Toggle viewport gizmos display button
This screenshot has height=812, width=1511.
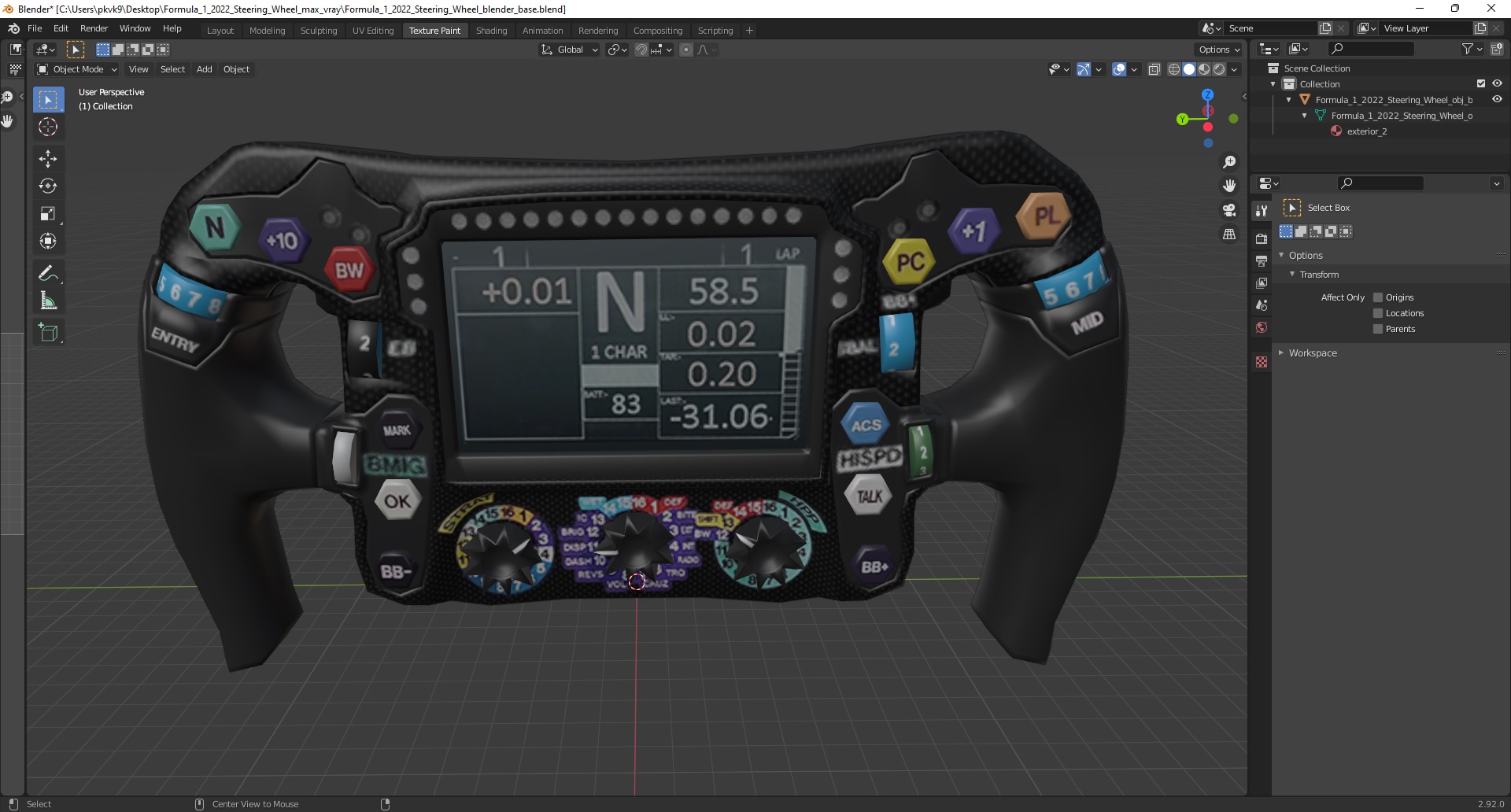point(1084,69)
